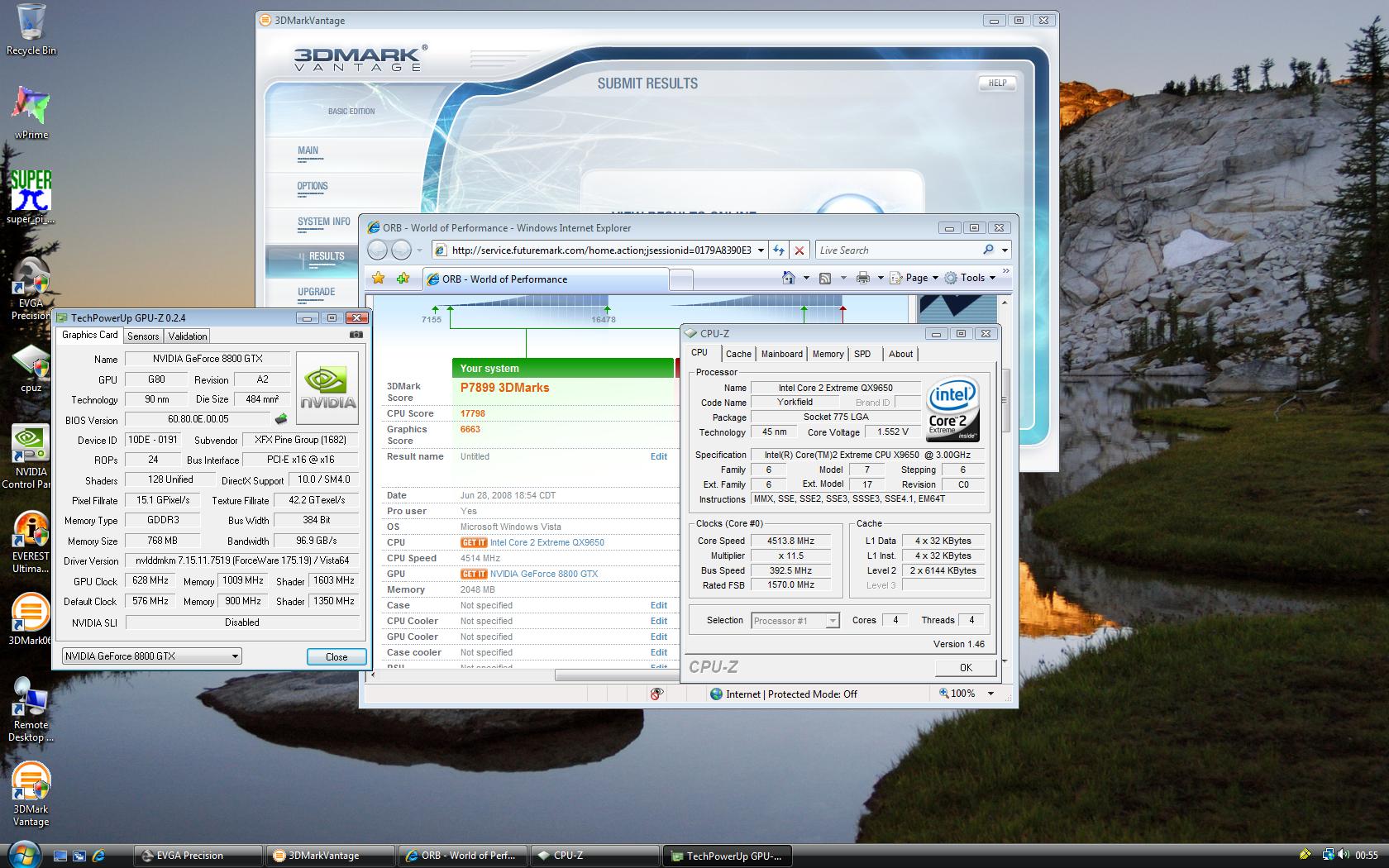Screen dimensions: 1389x868
Task: Open the About tab in CPU-Z
Action: point(900,354)
